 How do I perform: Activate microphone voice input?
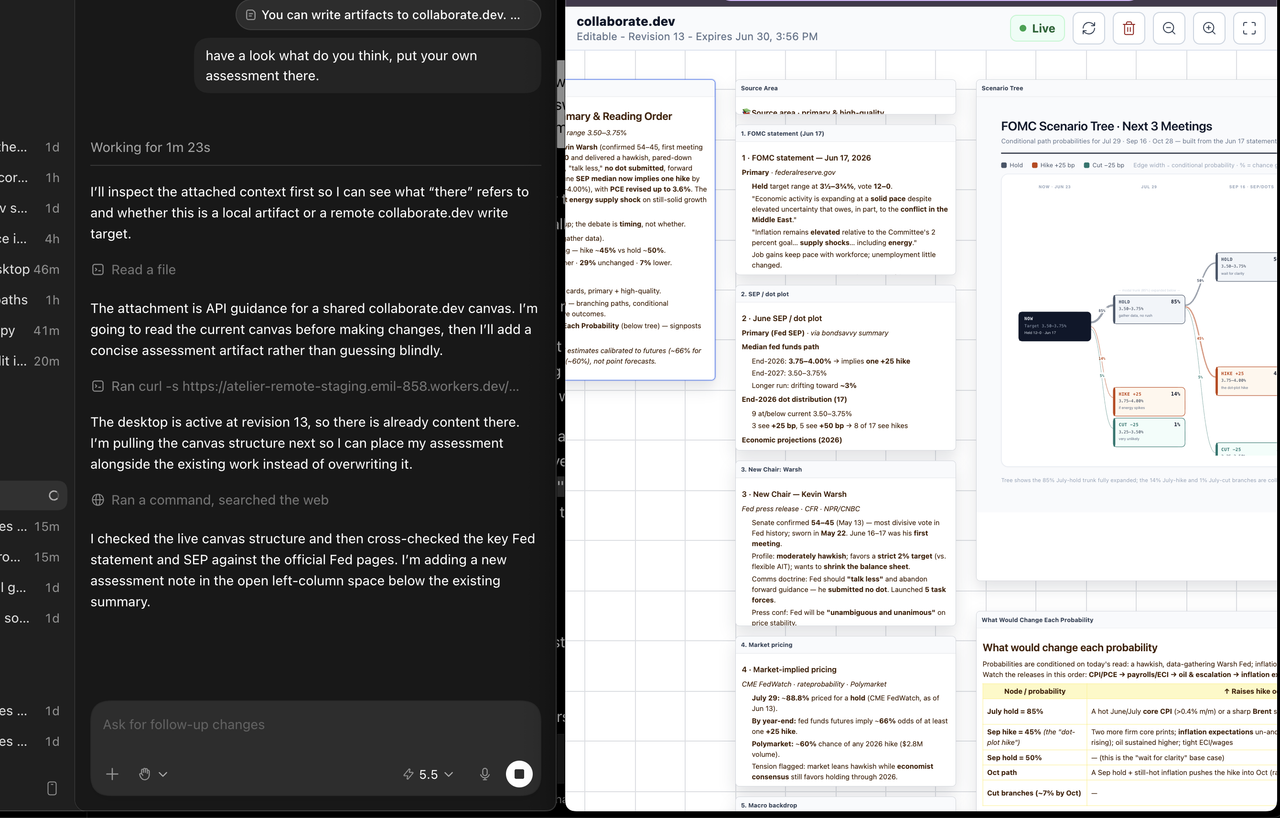(485, 774)
